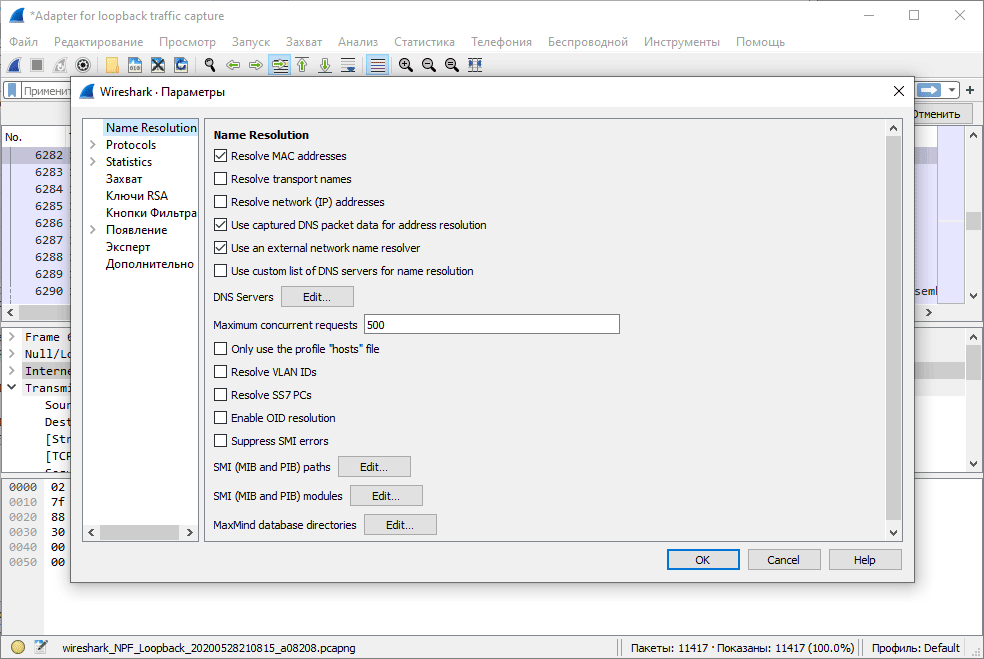Zoom in the main window text

pos(406,65)
